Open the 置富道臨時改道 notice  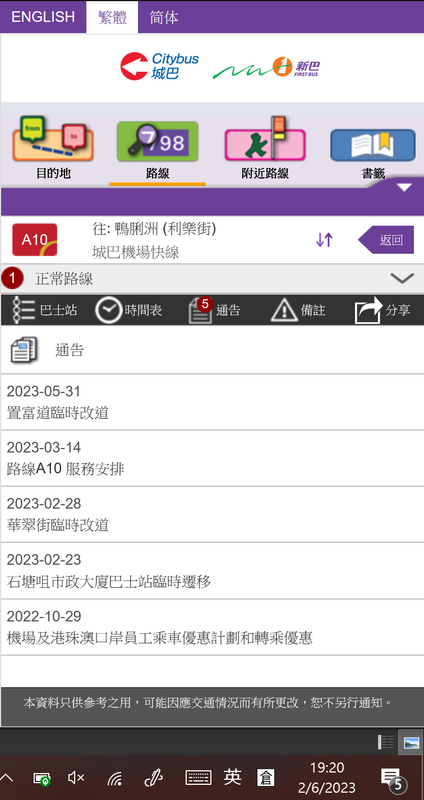click(x=212, y=402)
